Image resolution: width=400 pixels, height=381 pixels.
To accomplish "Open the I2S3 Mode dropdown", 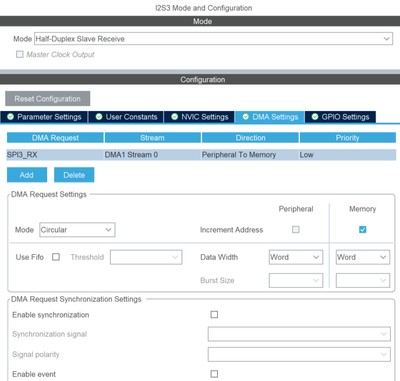I will [x=213, y=39].
